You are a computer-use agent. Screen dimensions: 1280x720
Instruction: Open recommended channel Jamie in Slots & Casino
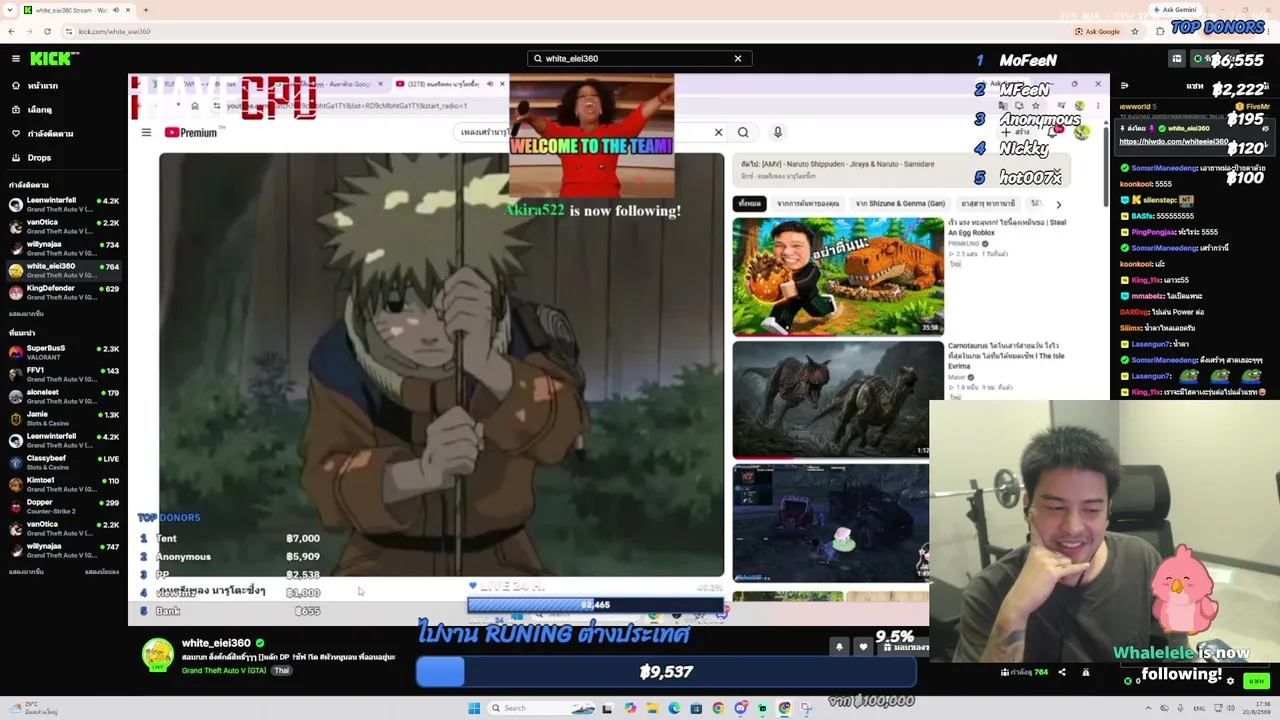[x=64, y=418]
